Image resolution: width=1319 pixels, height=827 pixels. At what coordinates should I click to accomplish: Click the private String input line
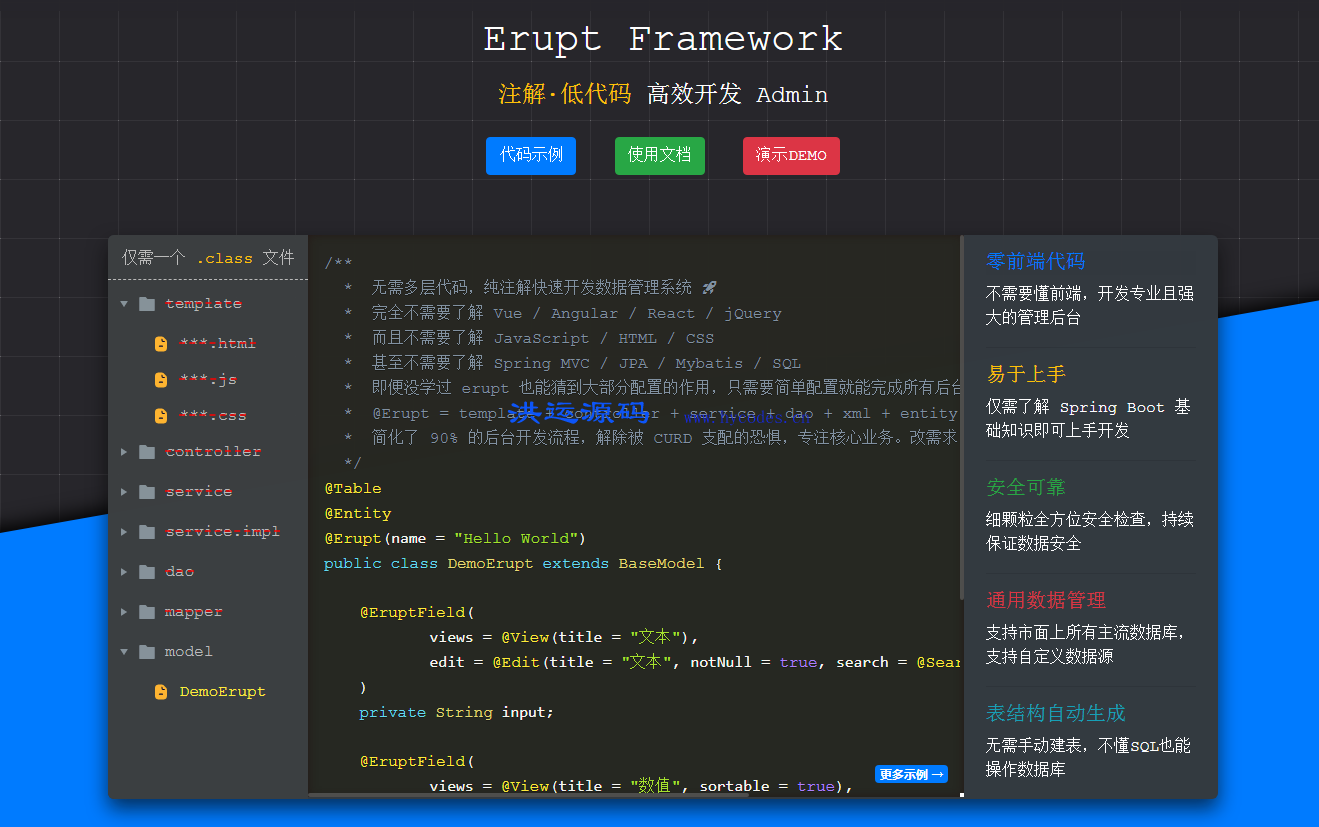click(456, 712)
